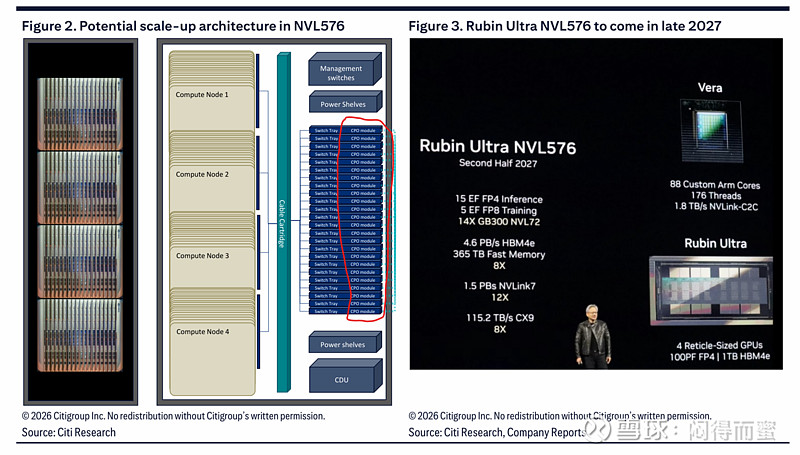Click '1.8 TB/s NVLink-C2C' line
The width and height of the screenshot is (800, 455).
716,207
